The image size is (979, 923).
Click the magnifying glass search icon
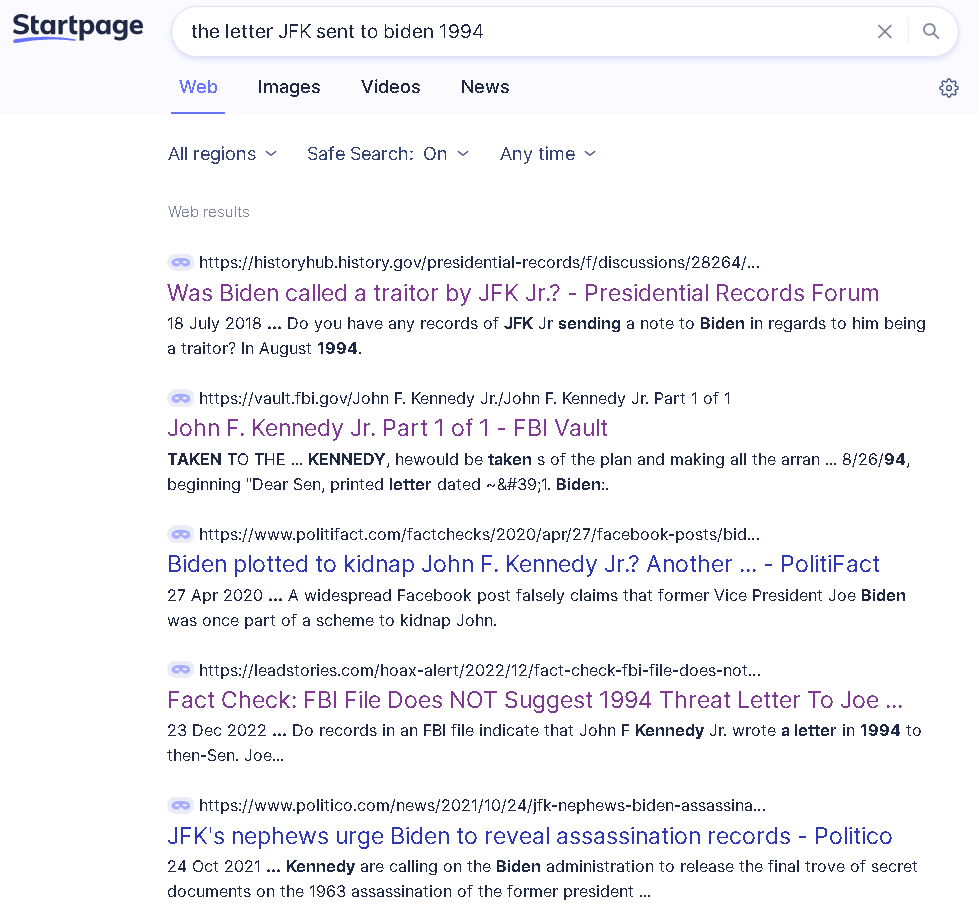pos(931,31)
